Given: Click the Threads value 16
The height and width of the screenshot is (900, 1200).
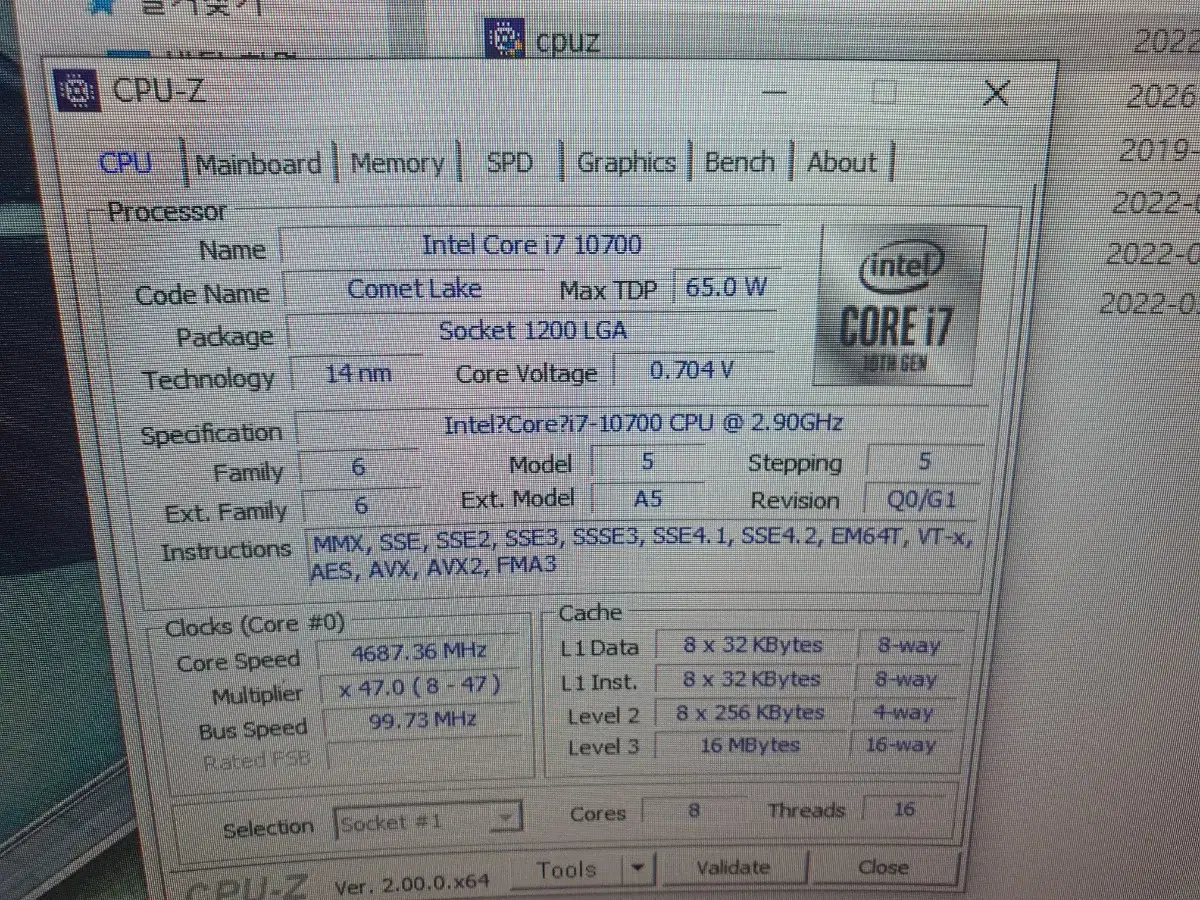Looking at the screenshot, I should (x=904, y=809).
